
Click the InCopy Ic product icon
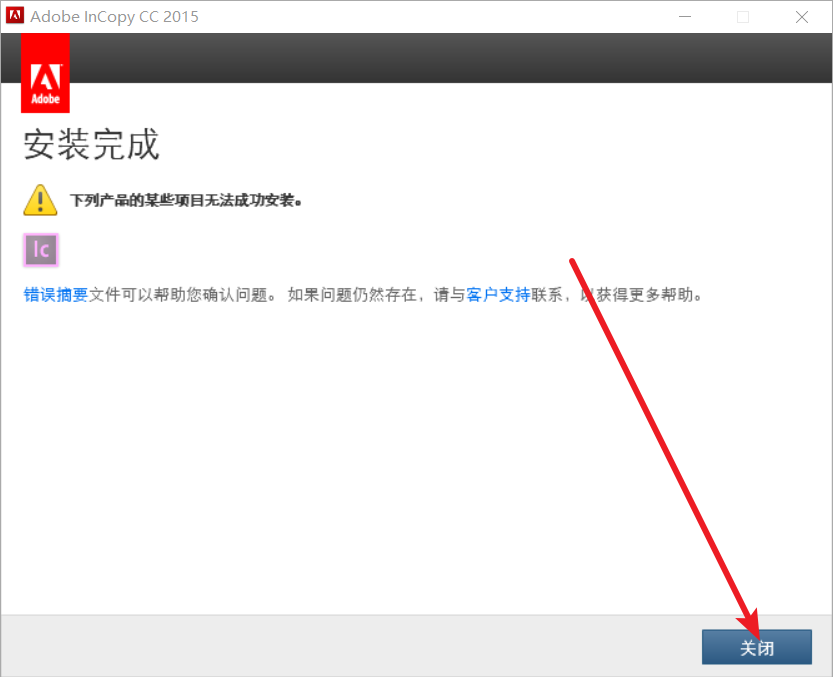[41, 250]
